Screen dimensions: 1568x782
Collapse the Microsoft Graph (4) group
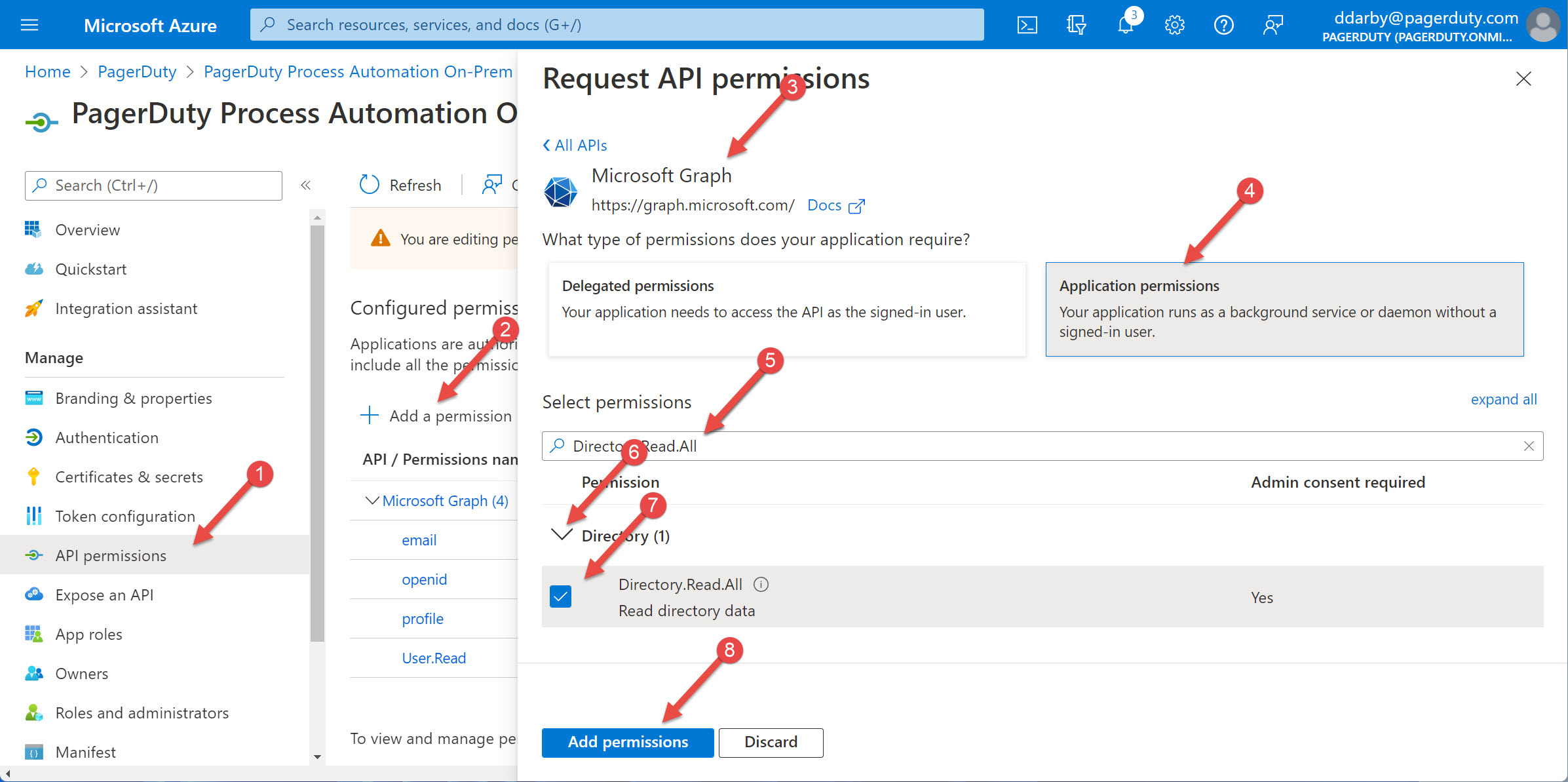[372, 501]
